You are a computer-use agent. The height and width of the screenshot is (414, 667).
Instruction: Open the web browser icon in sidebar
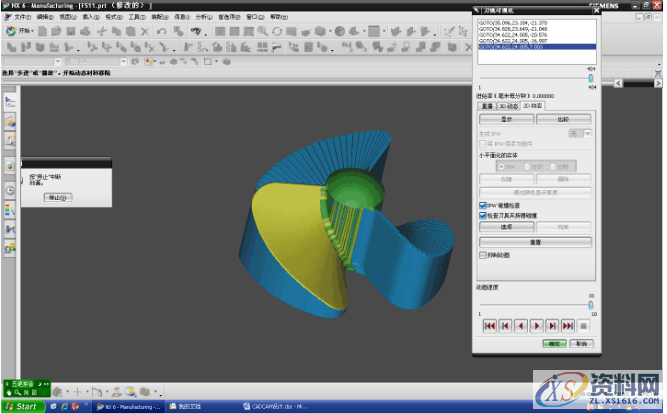pyautogui.click(x=10, y=165)
